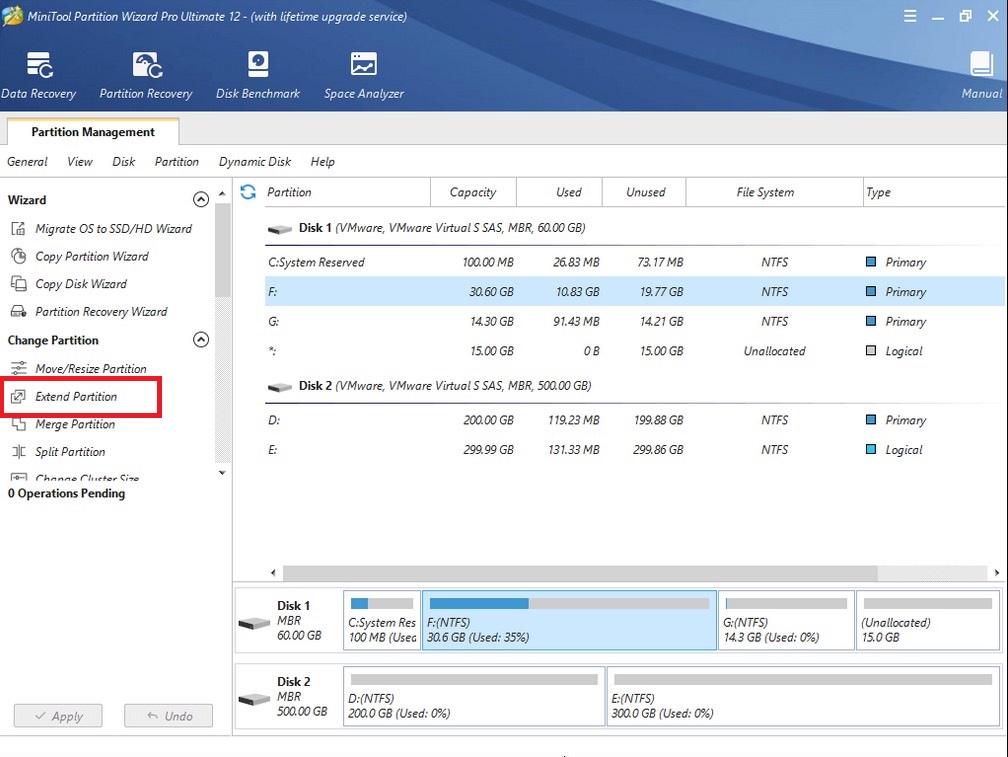The image size is (1008, 757).
Task: Select F:(NTFS) block in disk map
Action: click(569, 620)
